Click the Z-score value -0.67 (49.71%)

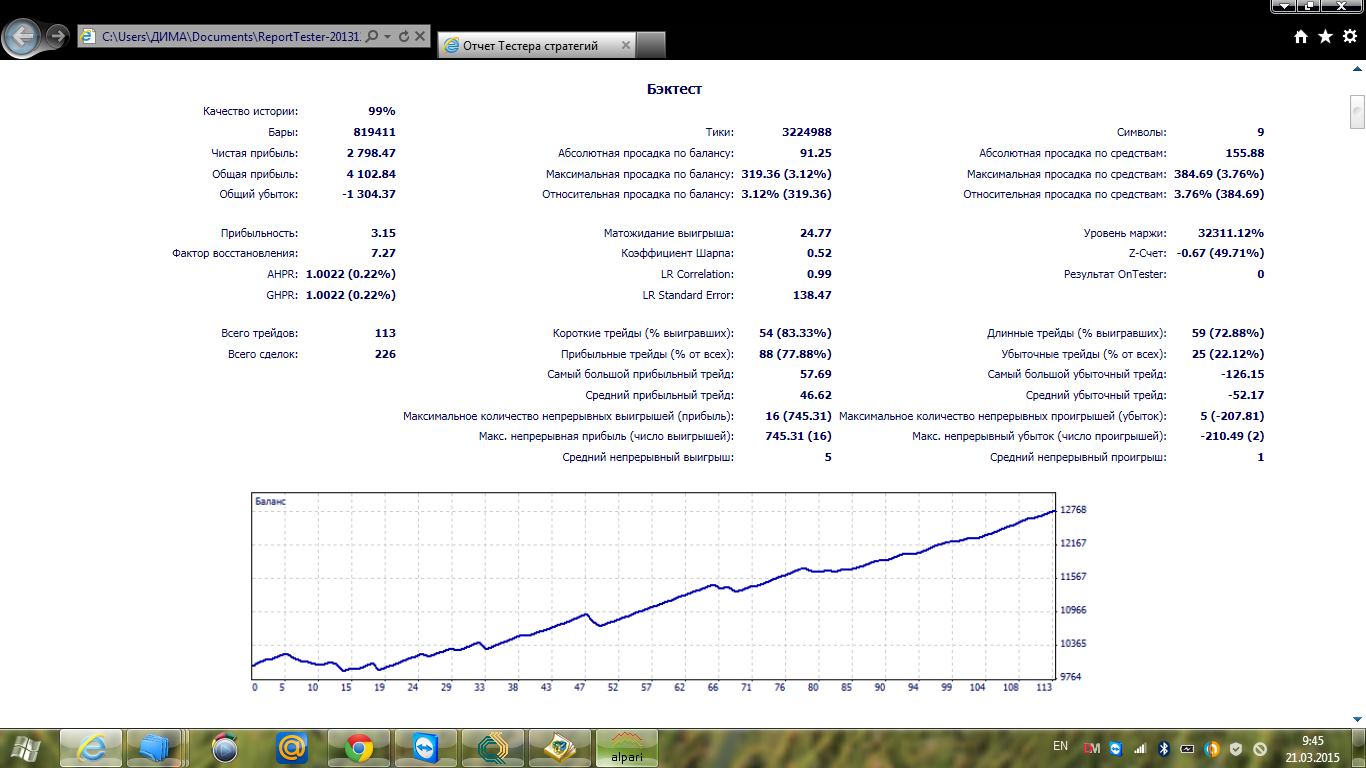1220,253
